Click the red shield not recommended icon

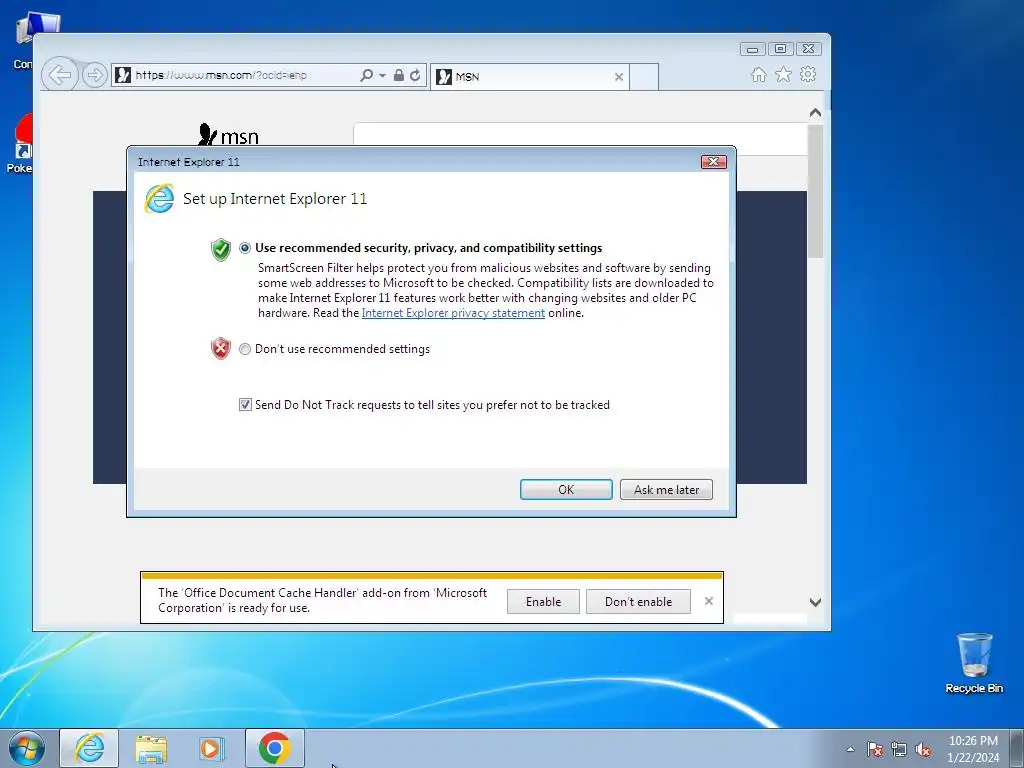coord(221,349)
